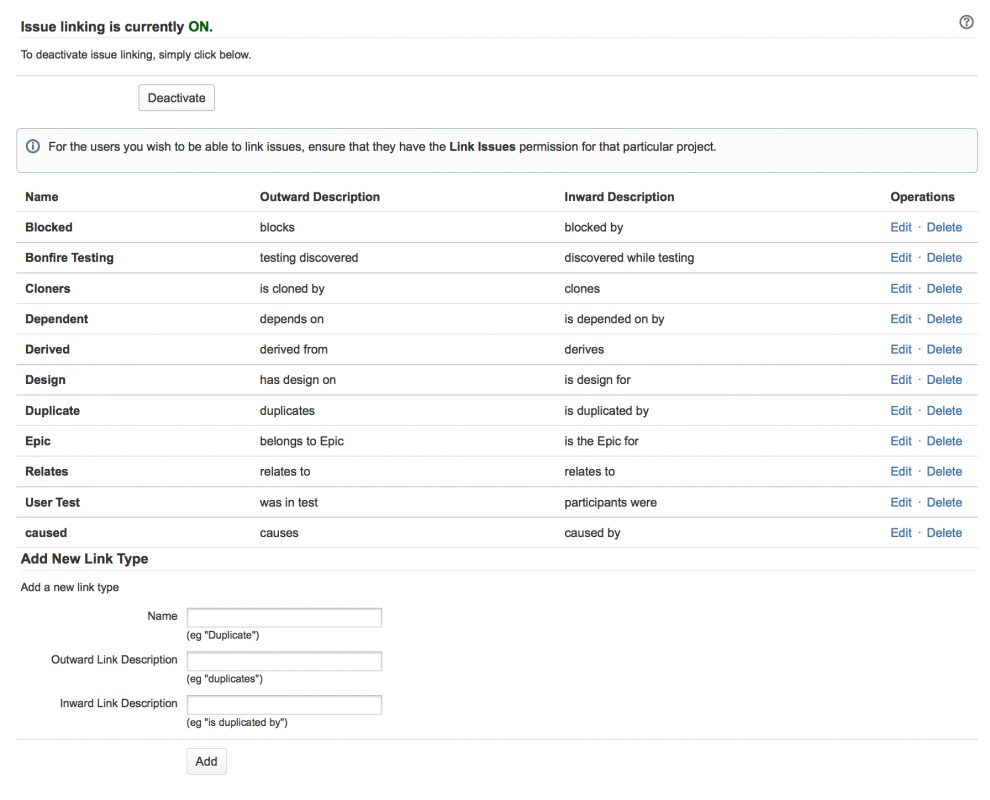The image size is (990, 800).
Task: Click the help question mark icon
Action: coord(966,22)
